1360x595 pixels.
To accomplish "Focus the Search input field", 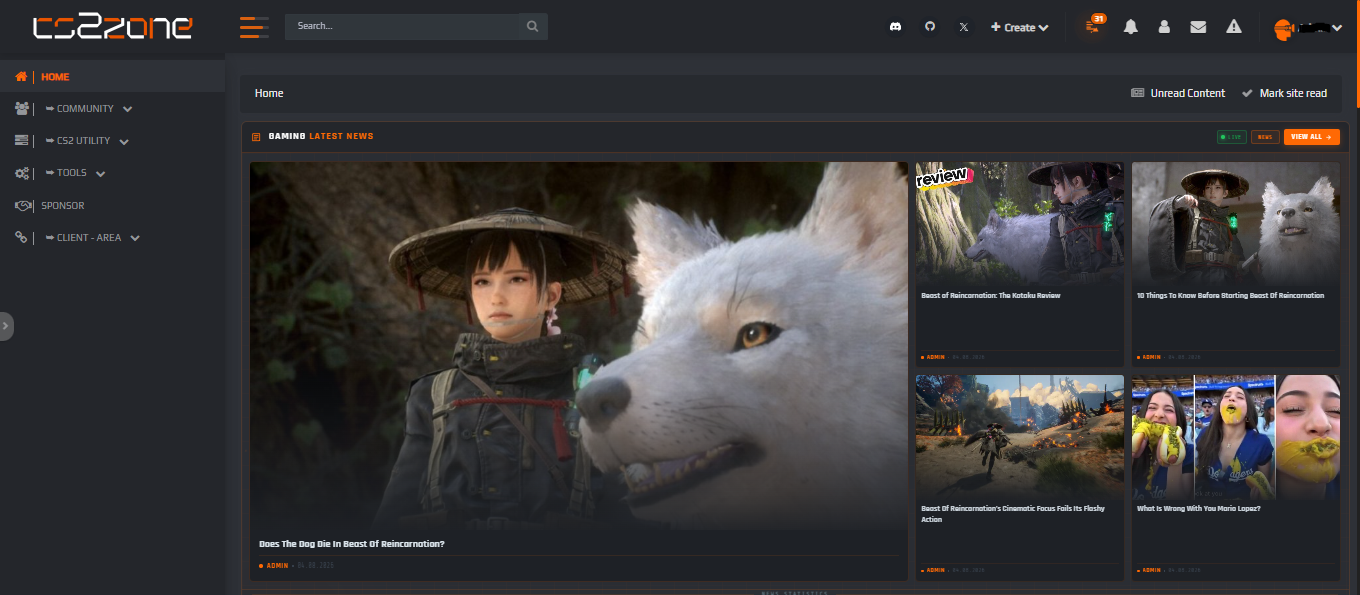I will [402, 26].
